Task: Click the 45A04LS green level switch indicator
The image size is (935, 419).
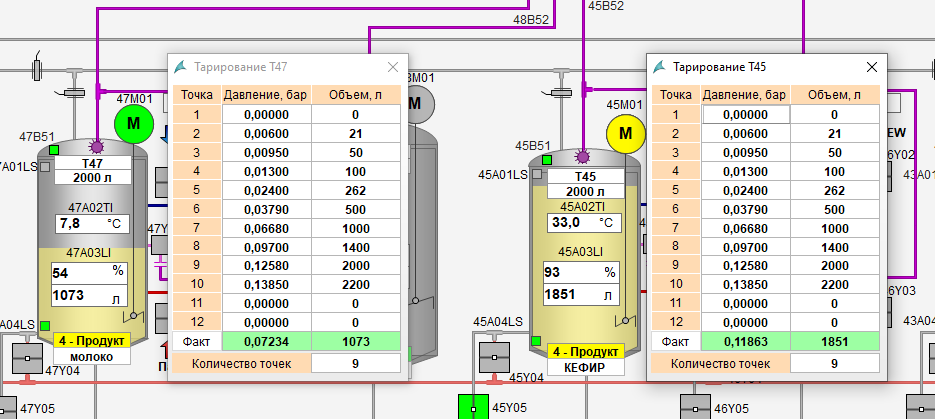Action: coord(535,342)
